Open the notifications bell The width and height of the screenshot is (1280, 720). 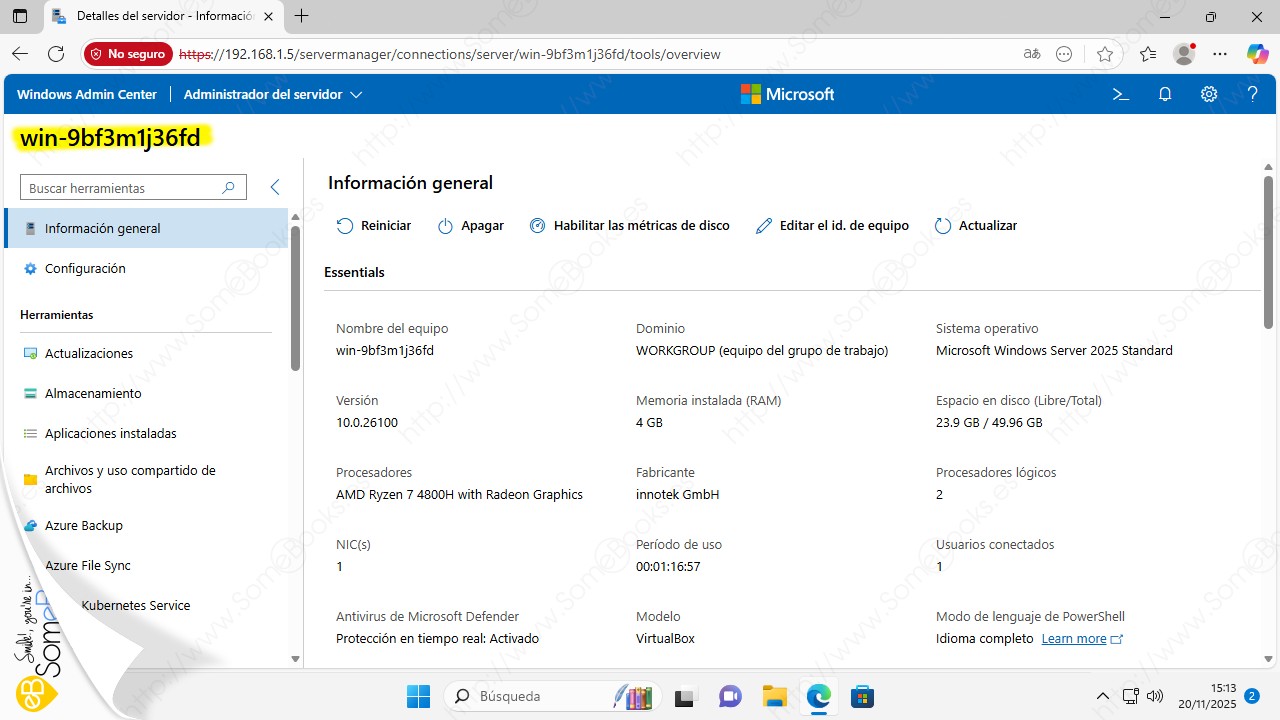coord(1165,94)
